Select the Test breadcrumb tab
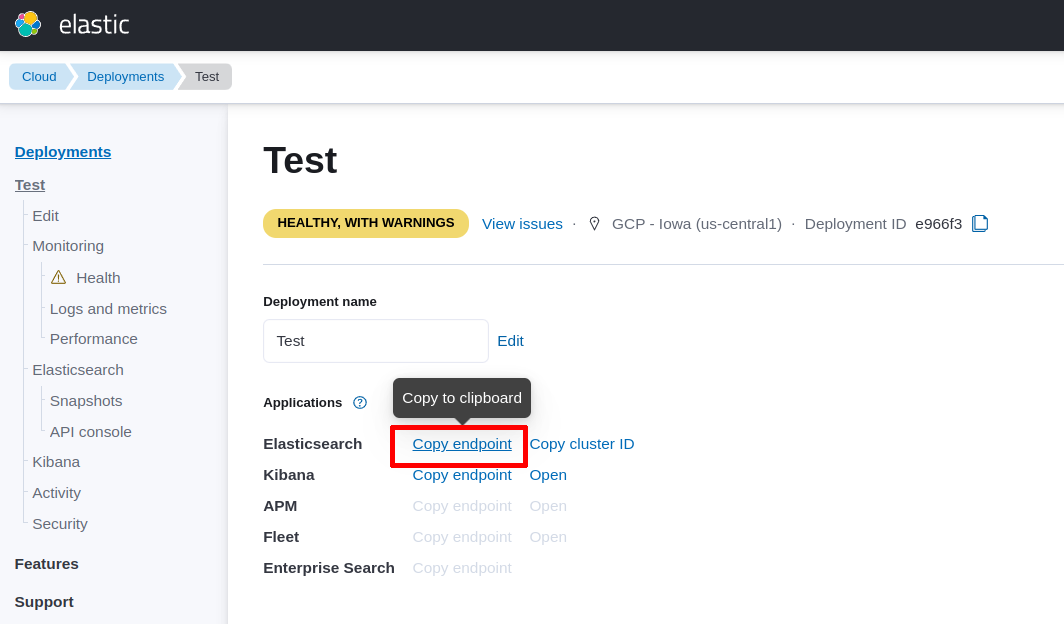 tap(207, 76)
